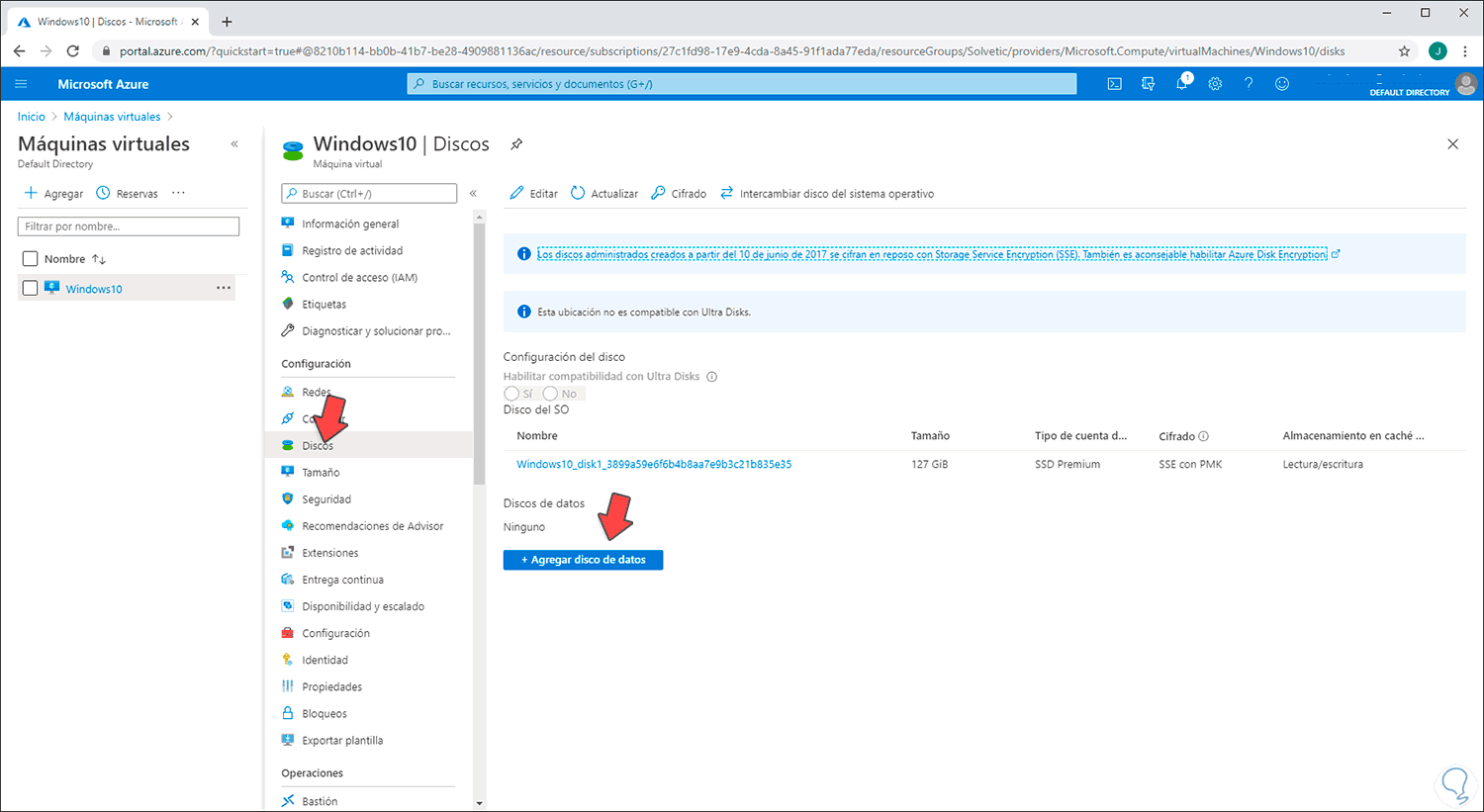
Task: Tick the Windows10 virtual machine checkbox
Action: coord(30,289)
